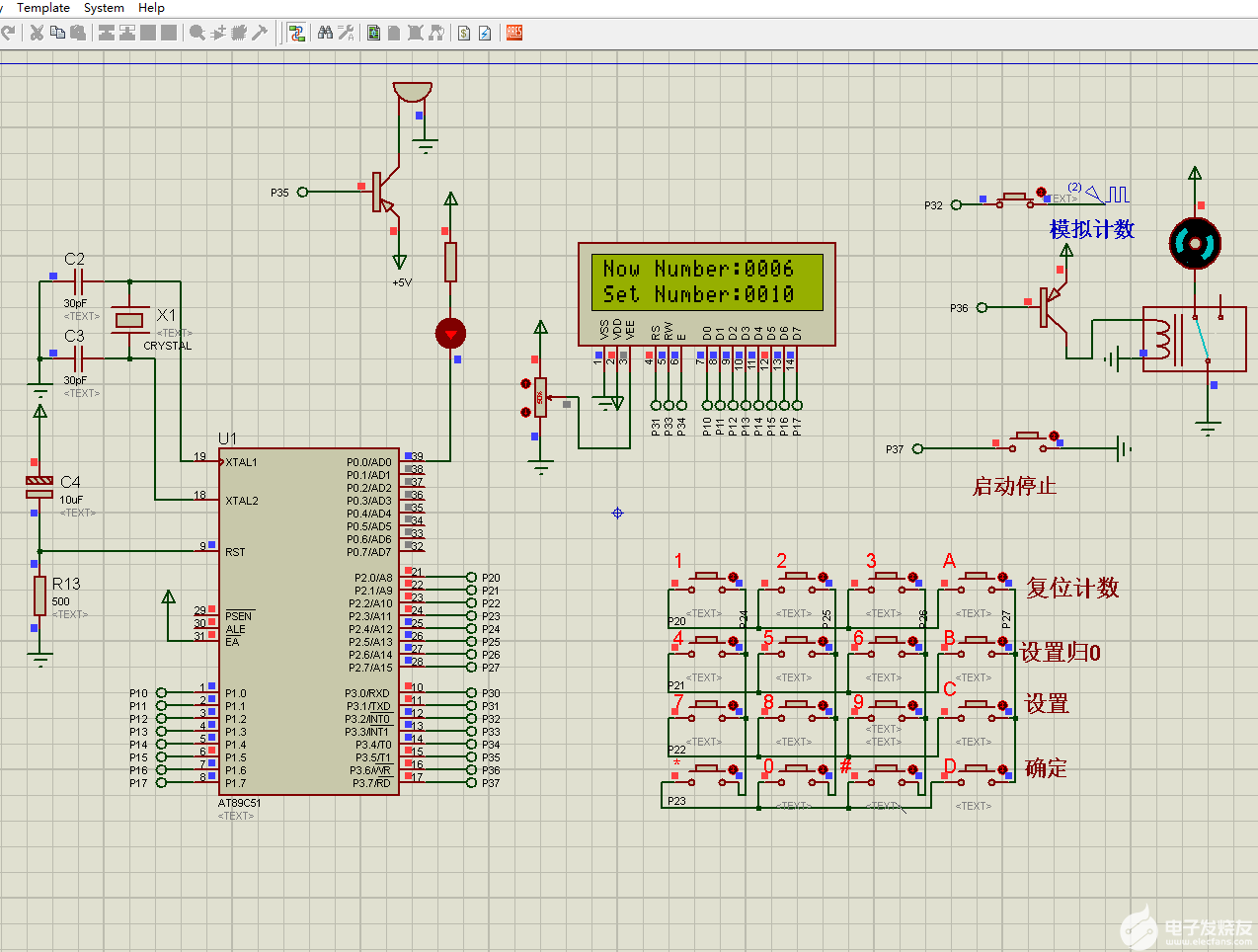The height and width of the screenshot is (952, 1258).
Task: Open the Template menu
Action: (x=43, y=8)
